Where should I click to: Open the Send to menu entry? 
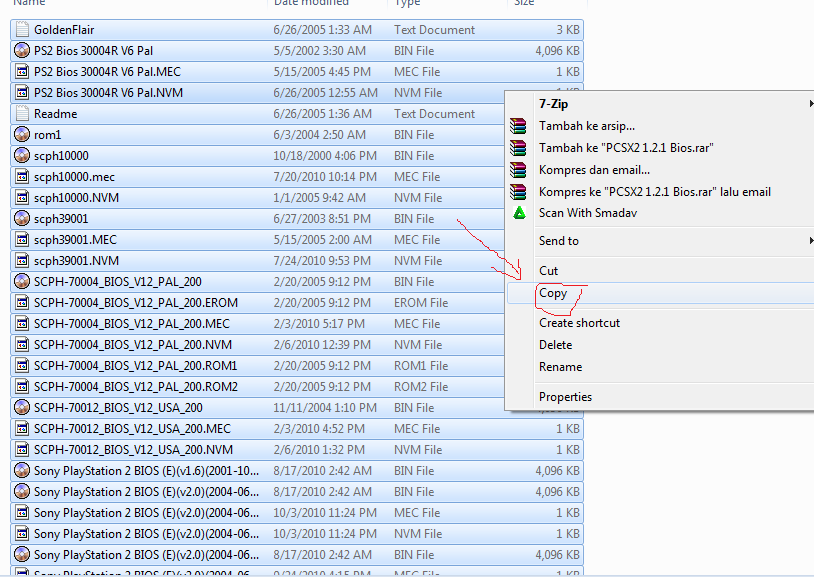point(559,240)
